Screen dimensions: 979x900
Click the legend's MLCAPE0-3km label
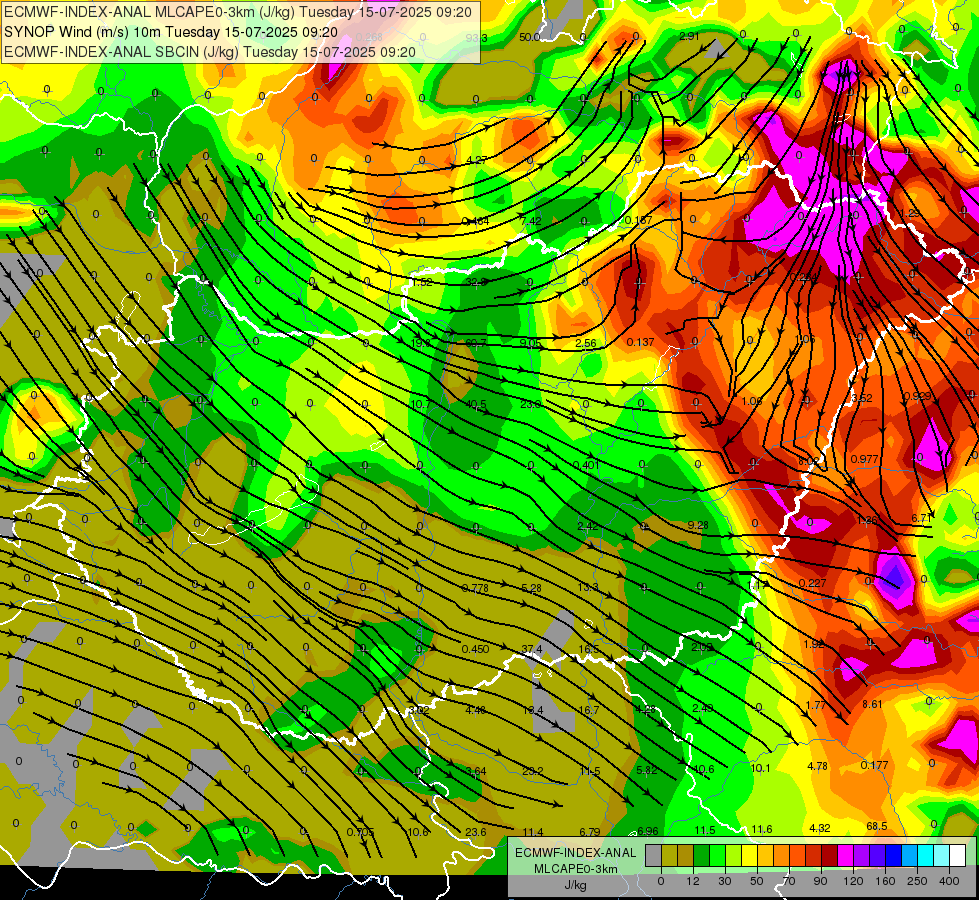[x=576, y=869]
